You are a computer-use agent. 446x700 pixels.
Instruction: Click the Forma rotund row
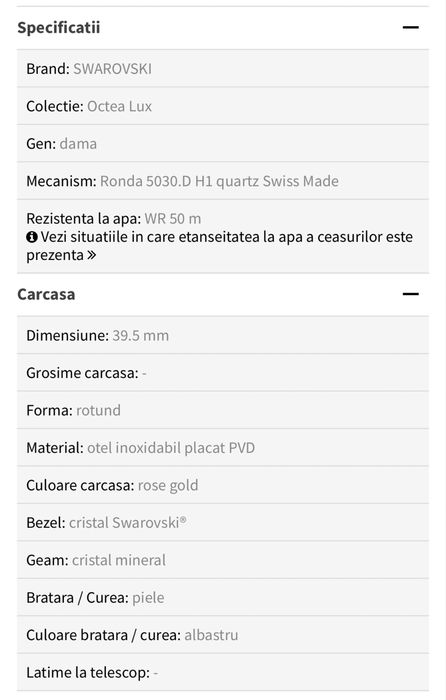click(223, 410)
